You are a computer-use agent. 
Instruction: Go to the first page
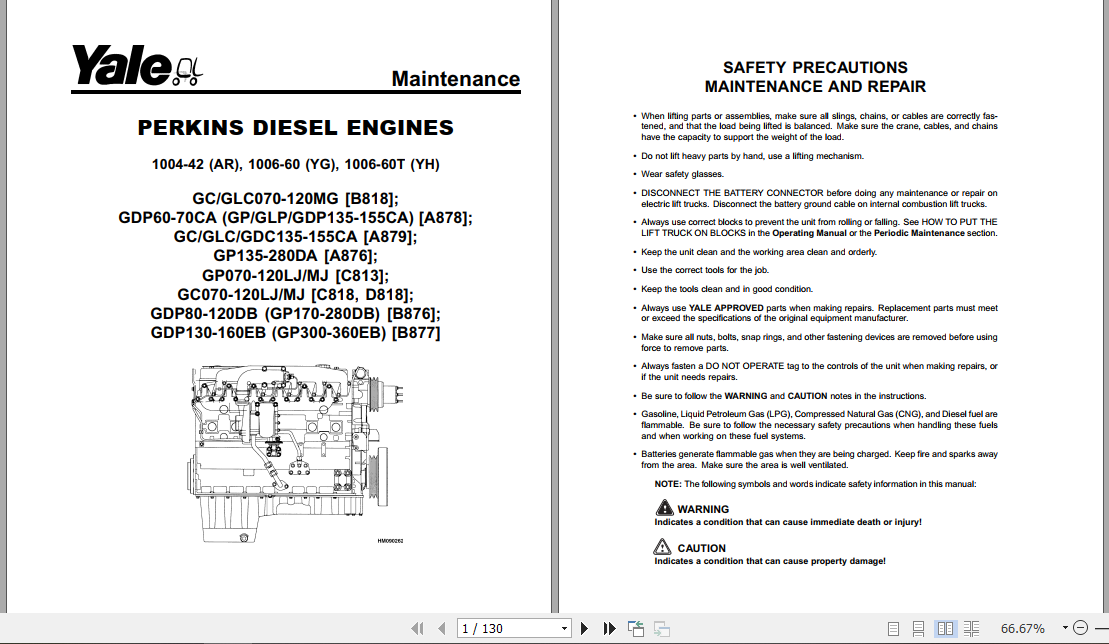[417, 628]
